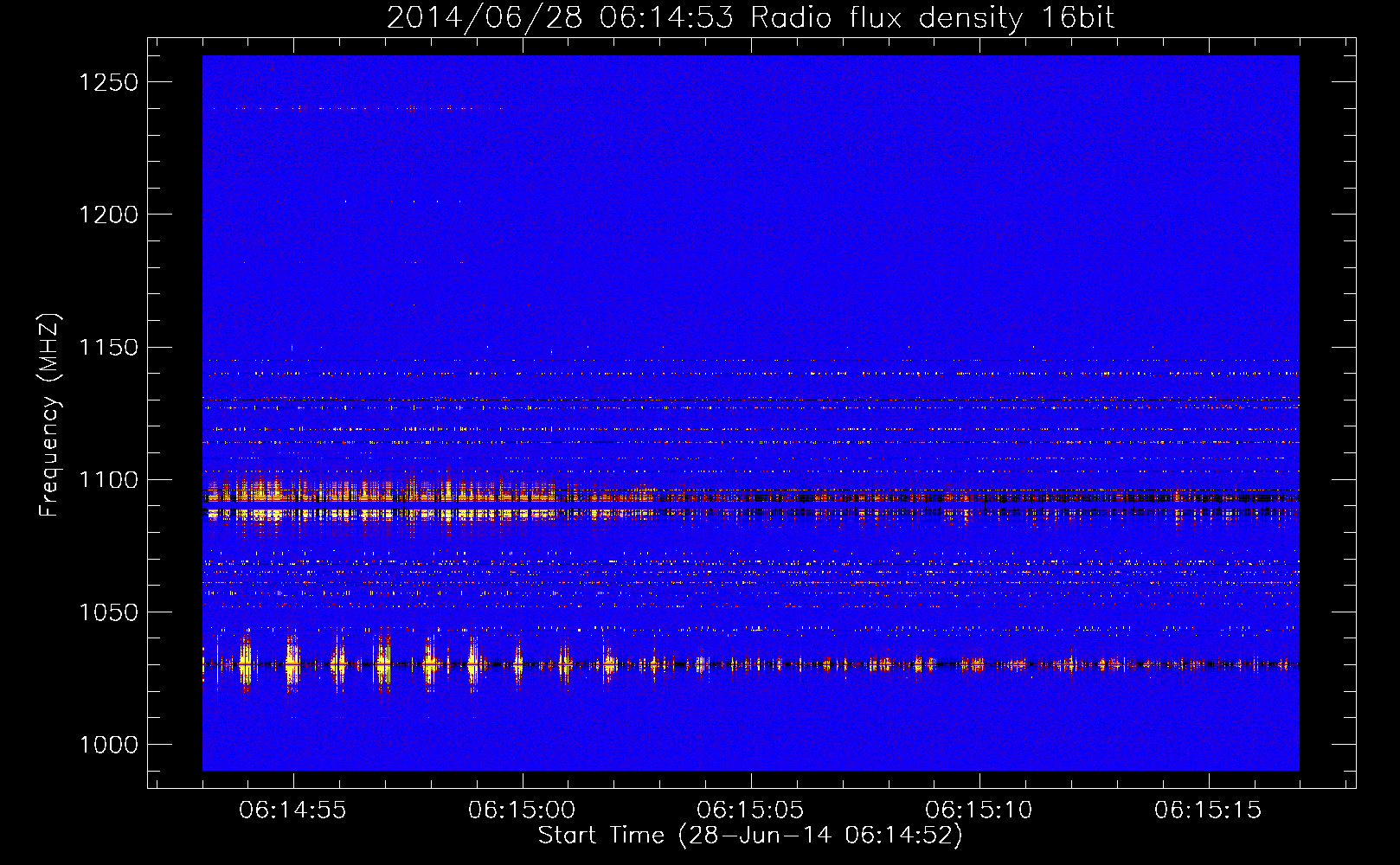Click the 1200 frequency tick label
Image resolution: width=1400 pixels, height=865 pixels.
point(109,215)
